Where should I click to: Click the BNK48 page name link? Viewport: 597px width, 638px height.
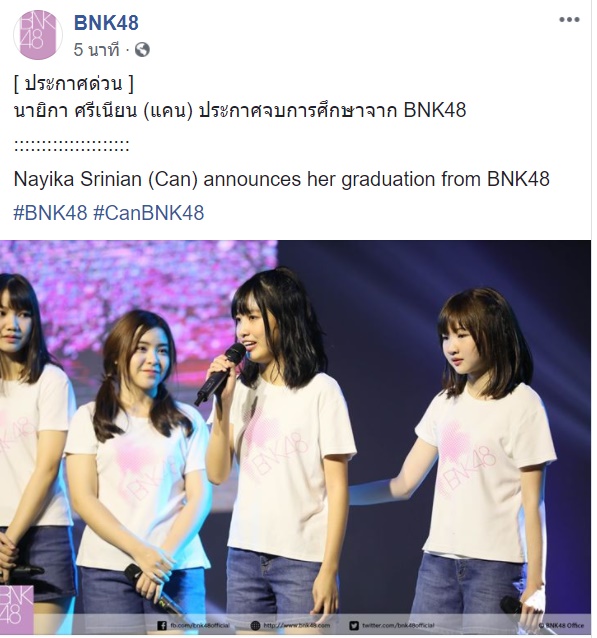(x=106, y=23)
